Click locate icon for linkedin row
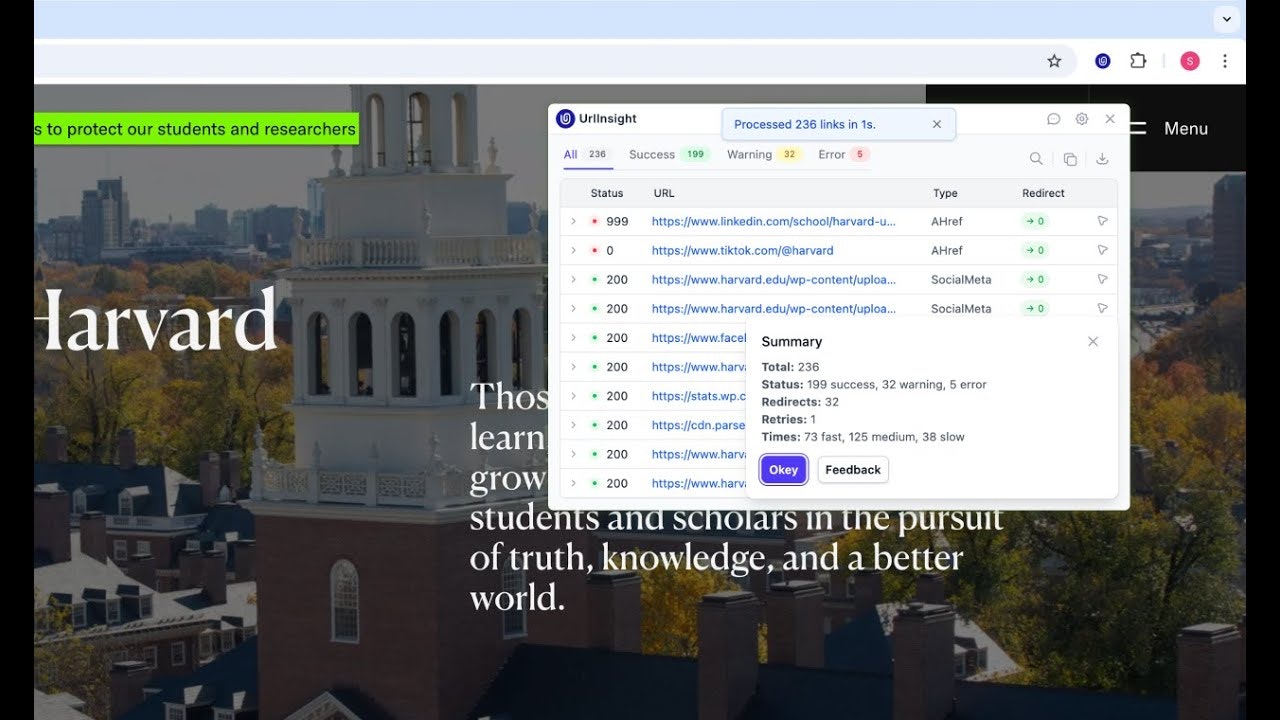This screenshot has width=1280, height=720. click(x=1102, y=221)
